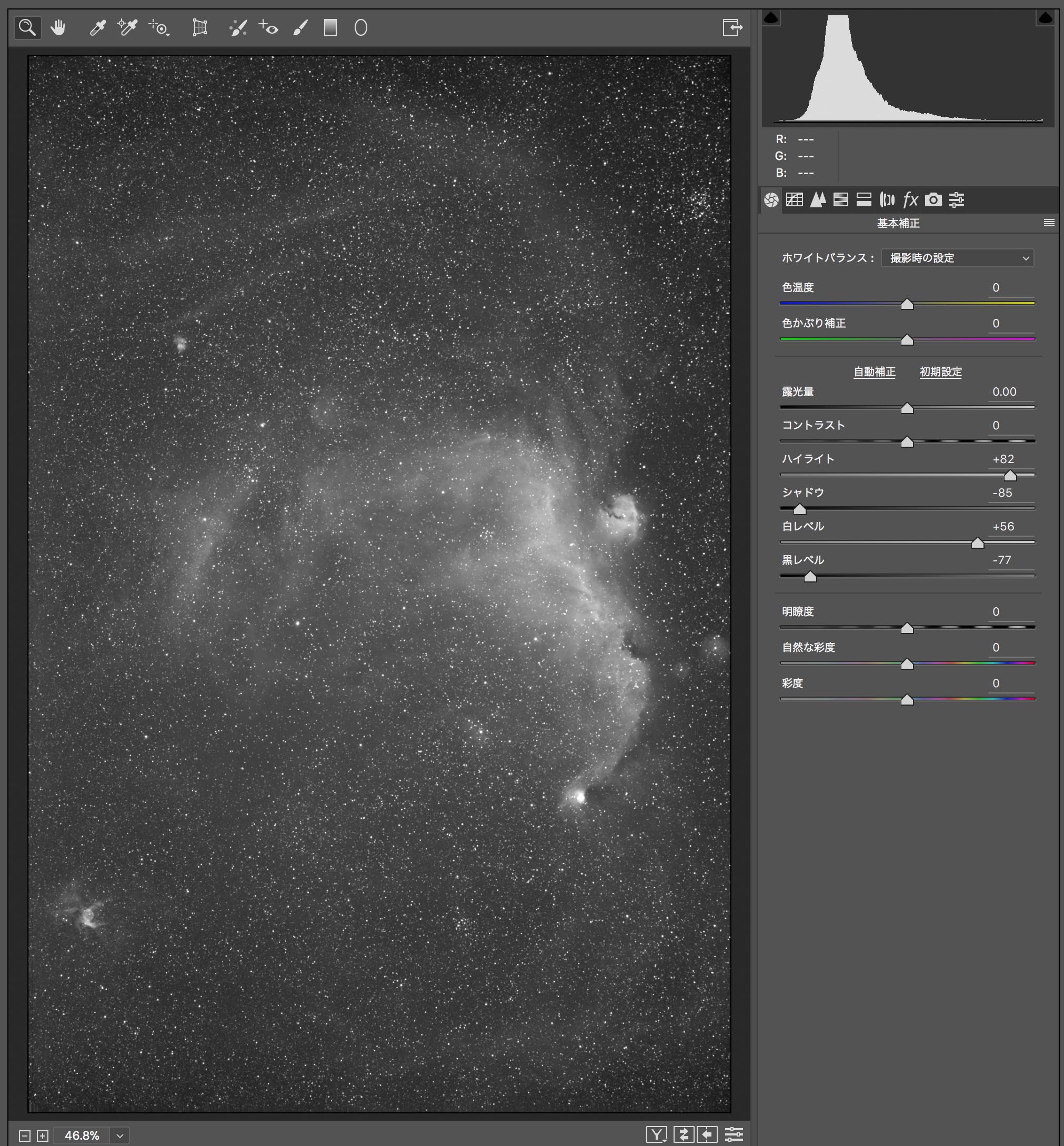Open the white balance dropdown

click(x=957, y=258)
